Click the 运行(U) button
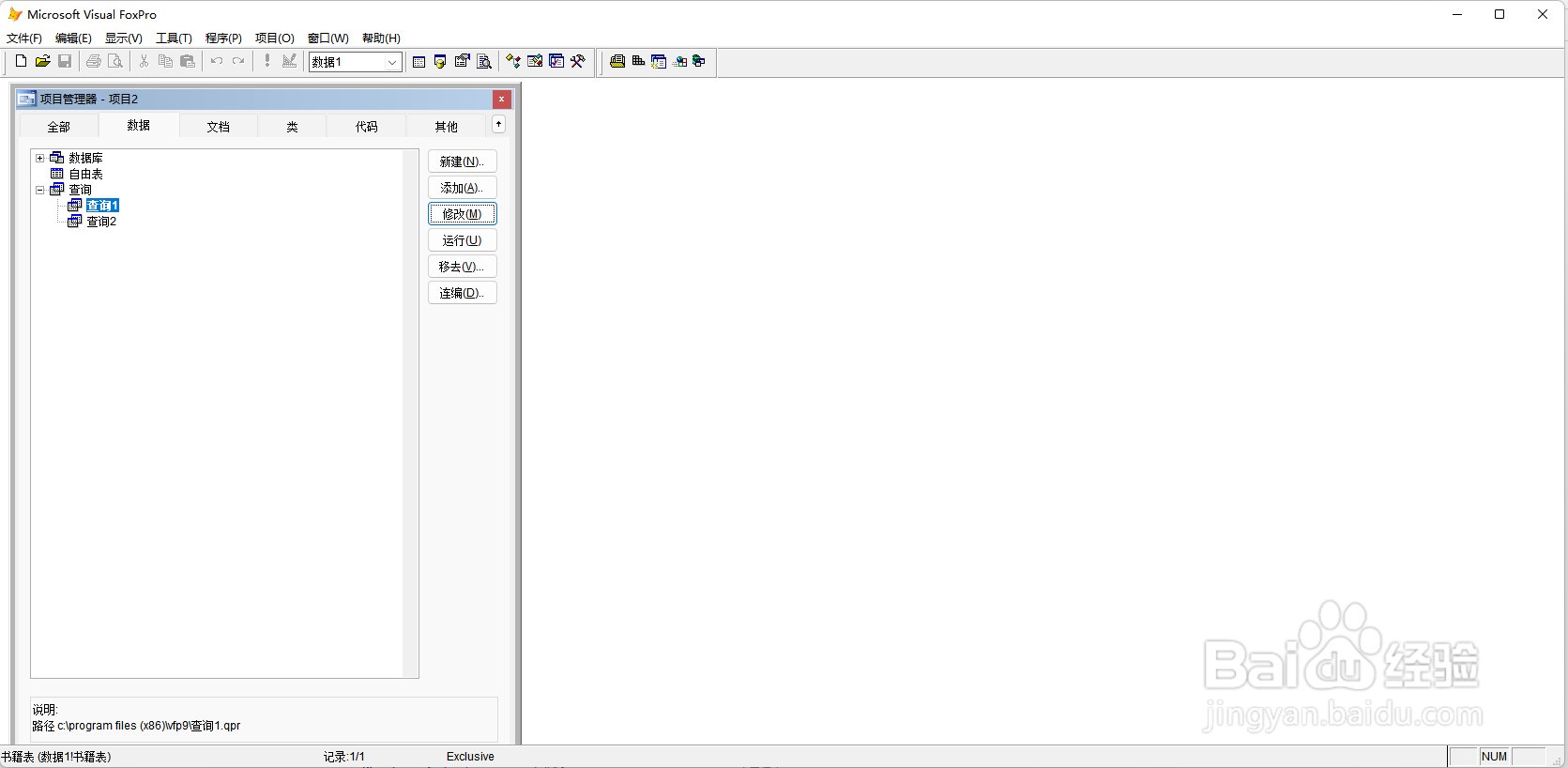The height and width of the screenshot is (768, 1568). click(463, 240)
